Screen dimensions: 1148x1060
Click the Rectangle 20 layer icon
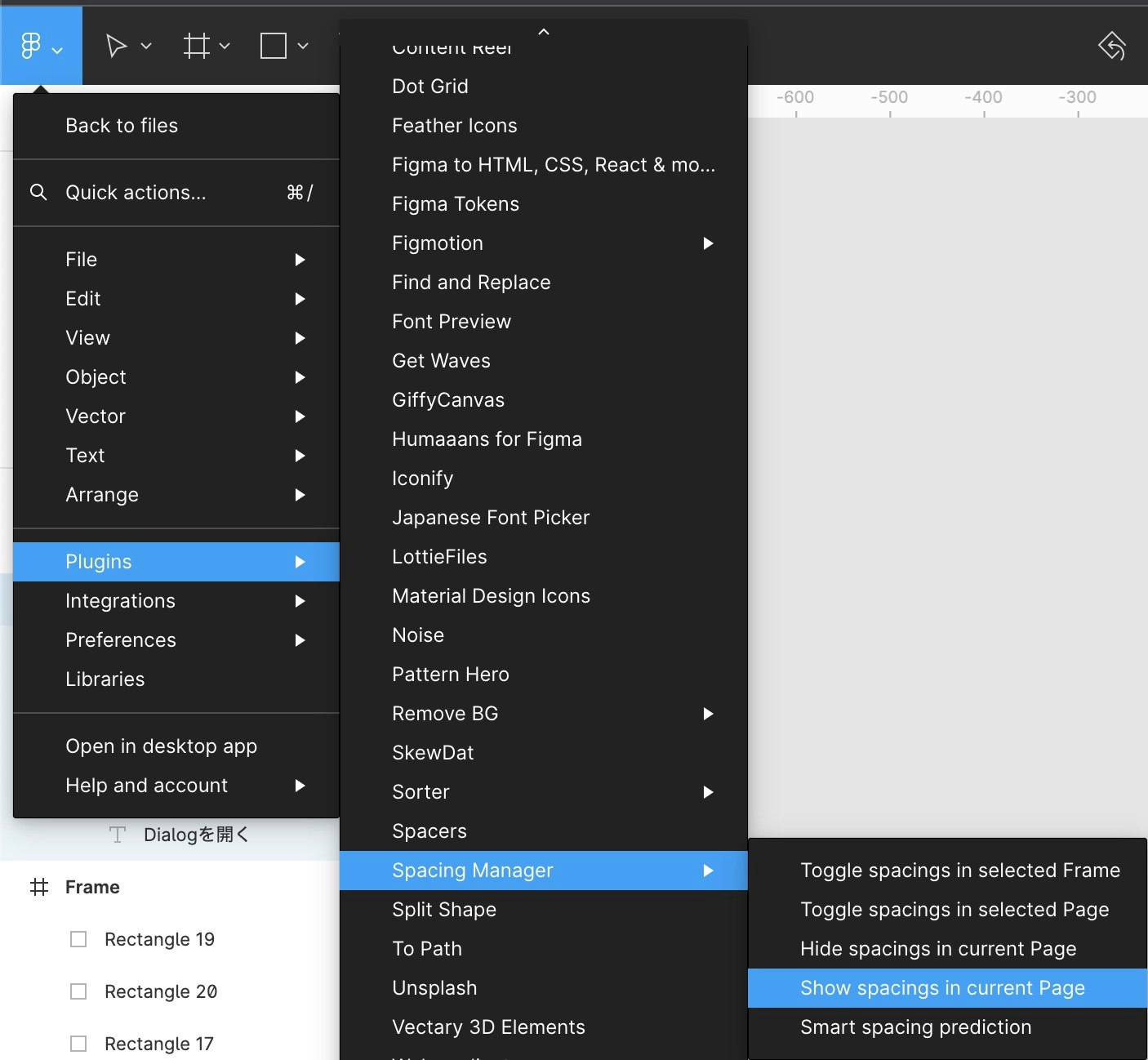(78, 991)
